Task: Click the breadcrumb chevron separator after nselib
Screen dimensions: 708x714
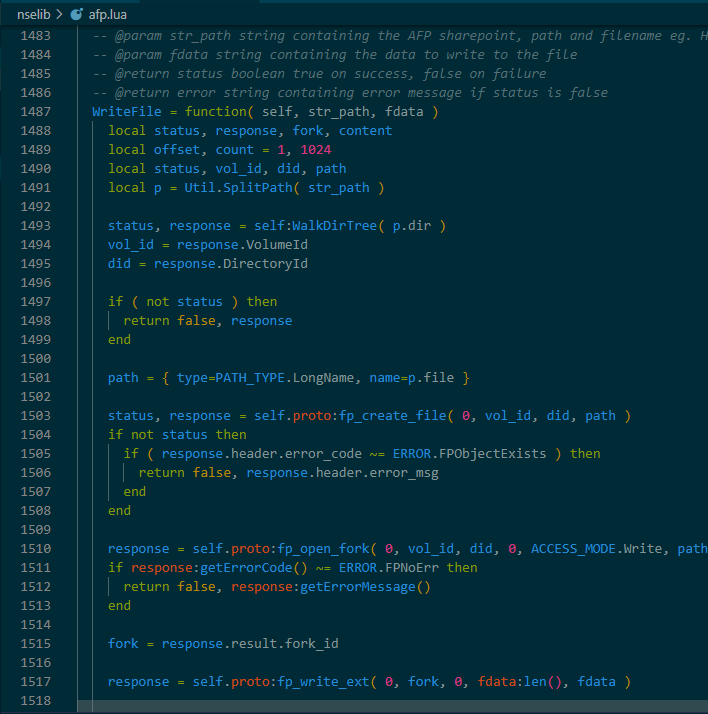Action: pyautogui.click(x=60, y=15)
